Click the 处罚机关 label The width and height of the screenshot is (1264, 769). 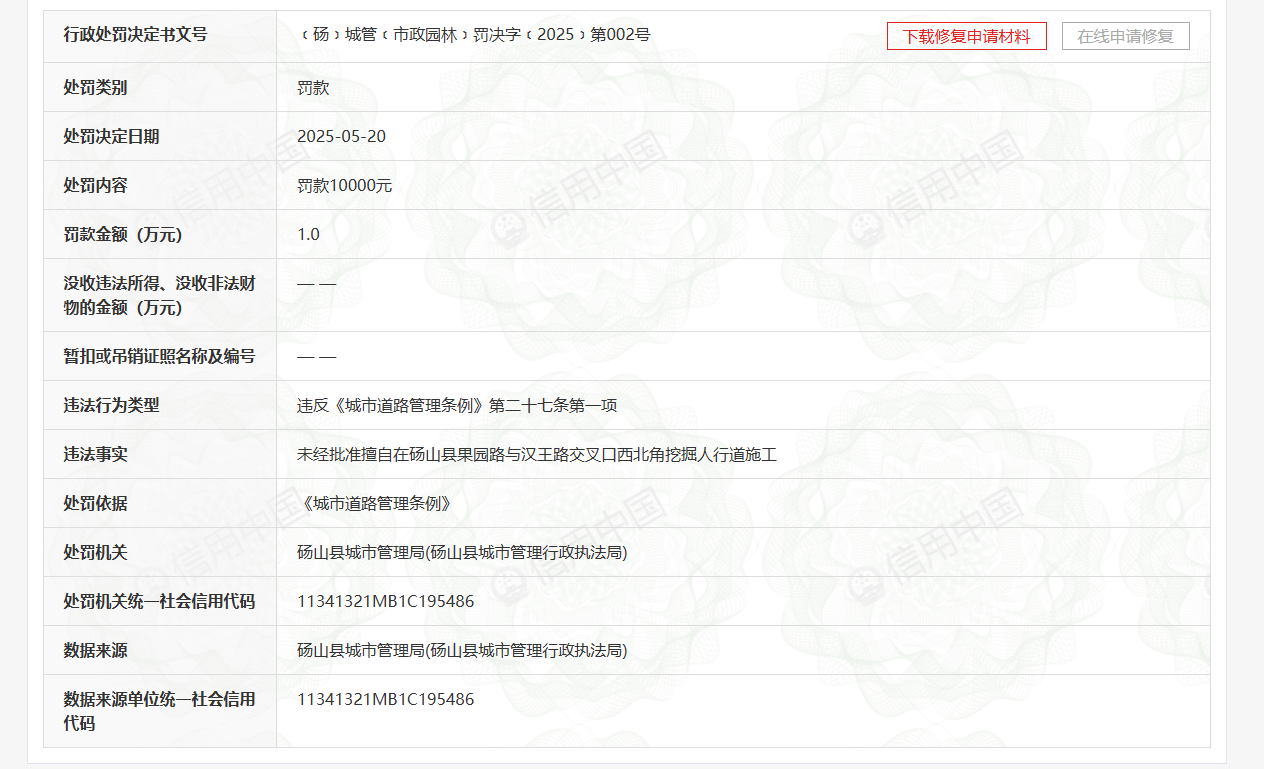95,553
